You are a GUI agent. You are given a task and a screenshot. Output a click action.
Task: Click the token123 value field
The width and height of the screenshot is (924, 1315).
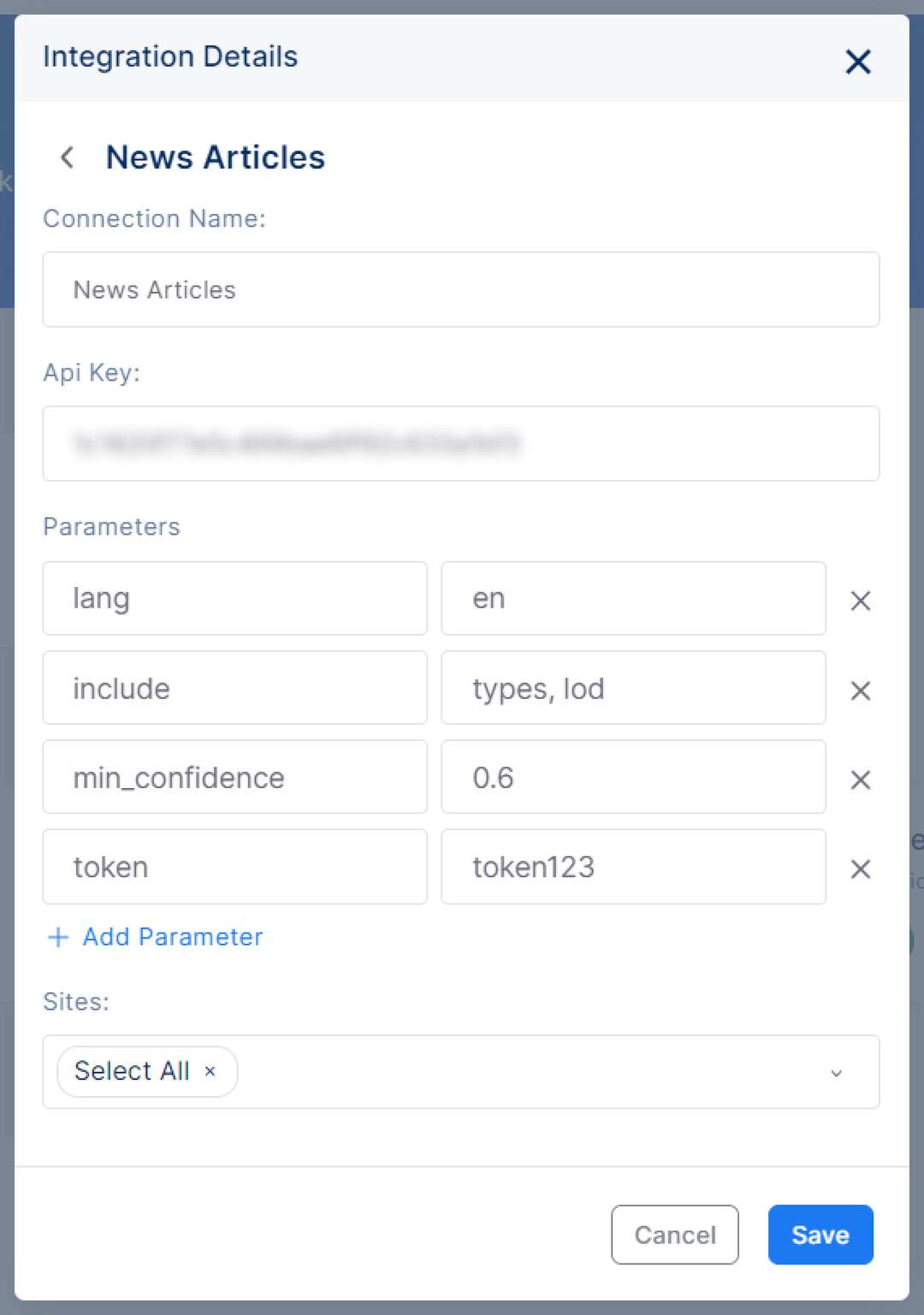[x=633, y=867]
